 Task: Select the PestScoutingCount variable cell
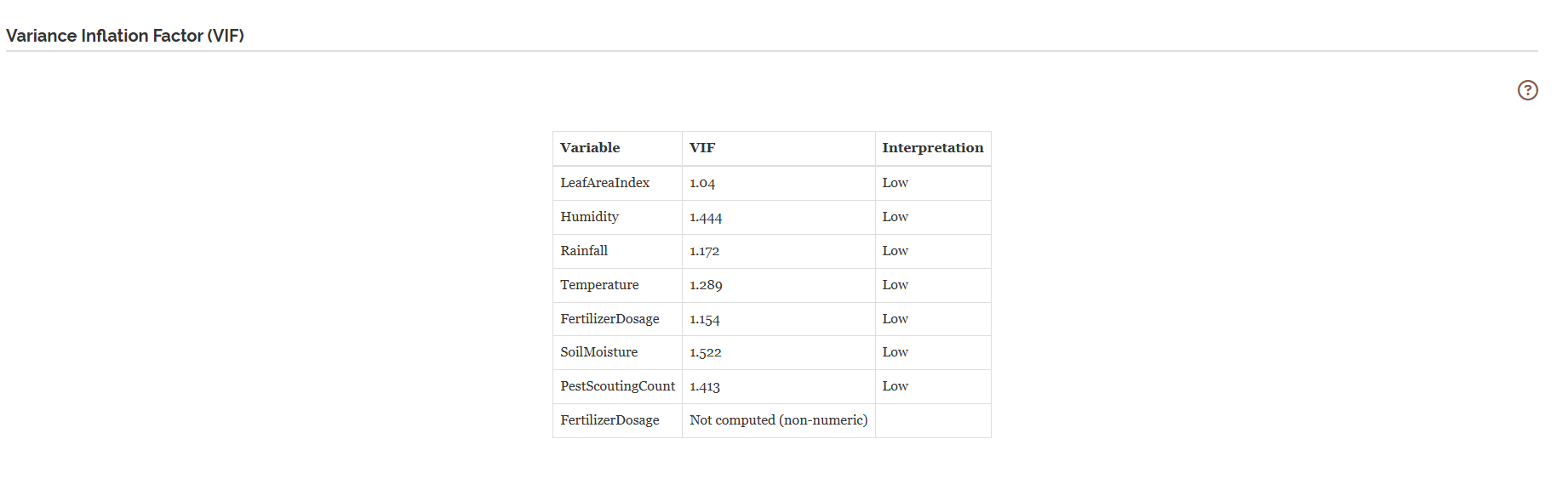(x=617, y=386)
